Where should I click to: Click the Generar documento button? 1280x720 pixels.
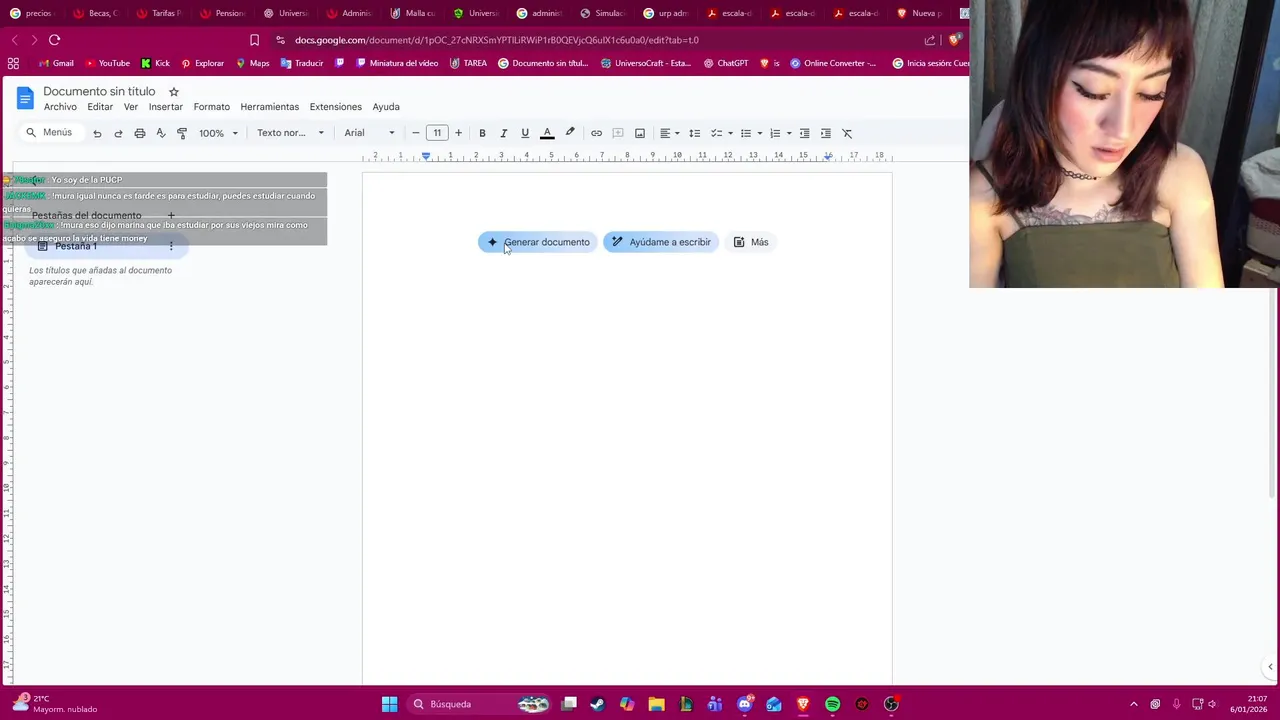[x=537, y=242]
